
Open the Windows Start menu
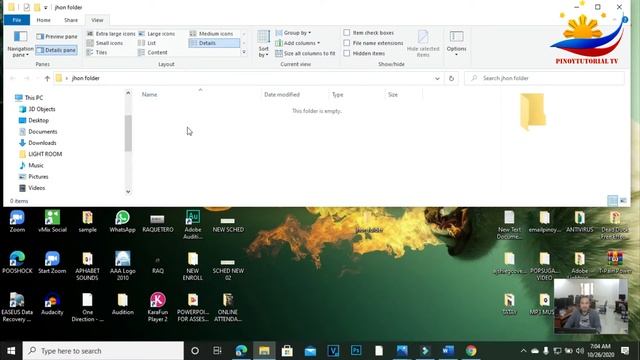11,351
